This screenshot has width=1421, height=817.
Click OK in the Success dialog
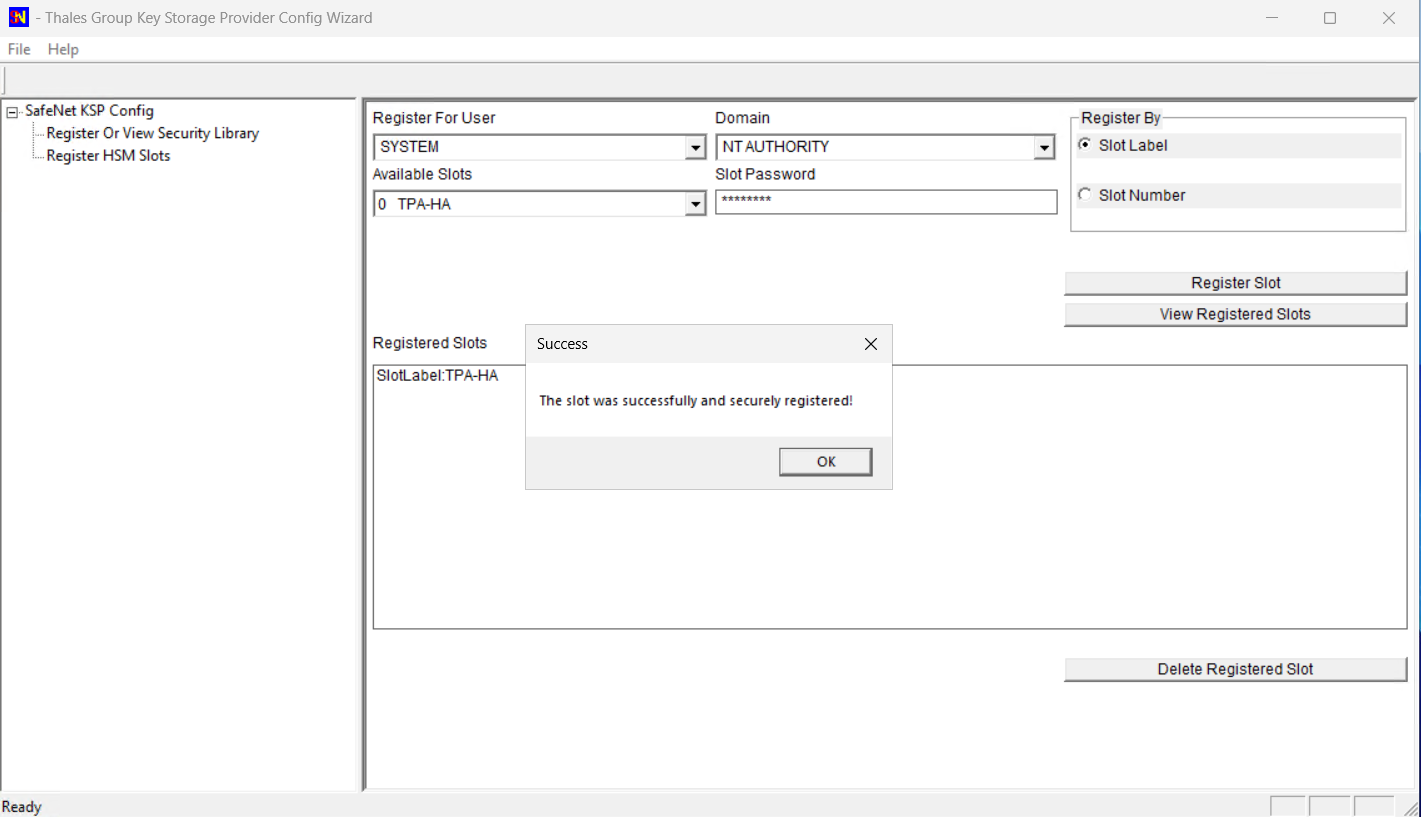pos(826,461)
